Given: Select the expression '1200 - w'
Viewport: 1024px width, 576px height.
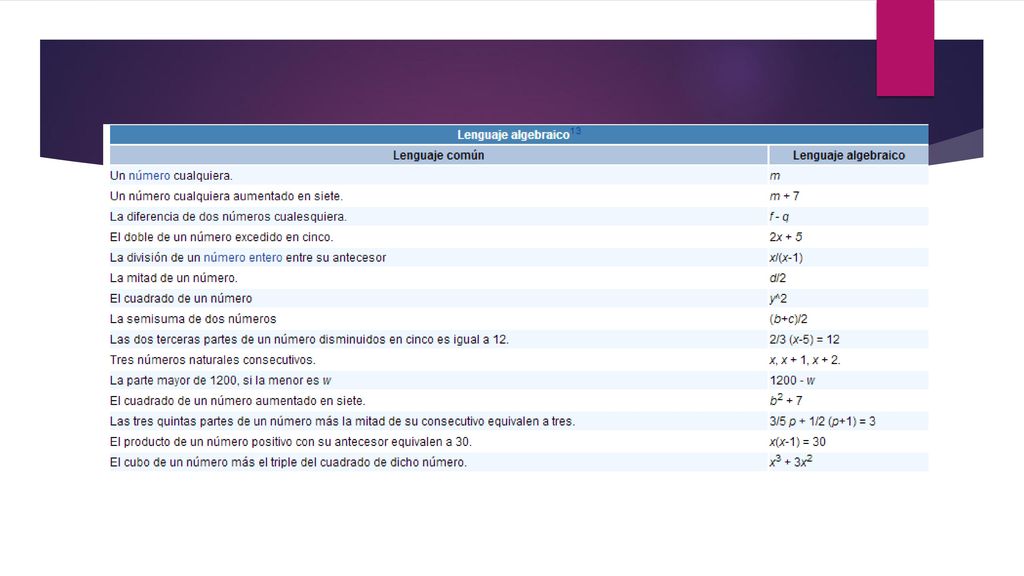Looking at the screenshot, I should point(792,380).
